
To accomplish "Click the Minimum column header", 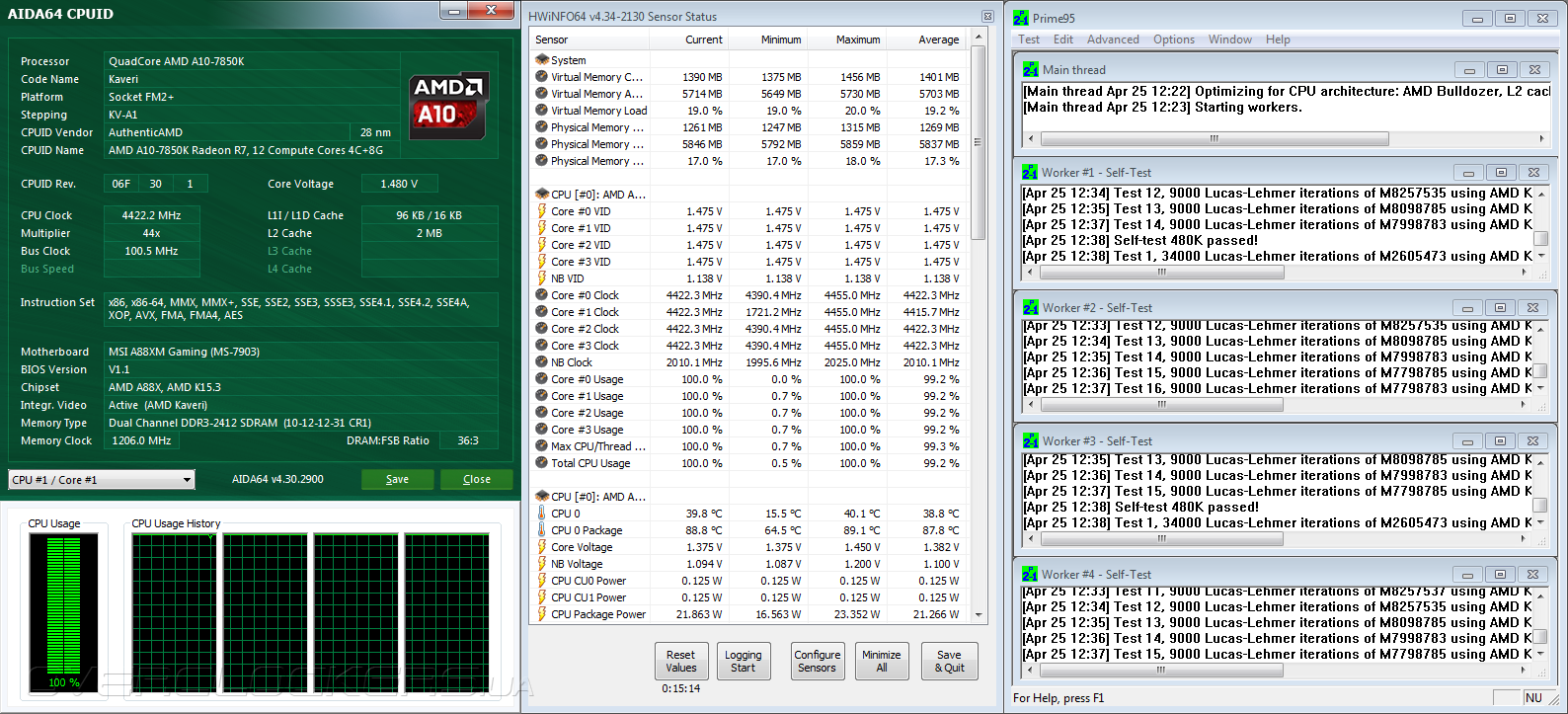I will [768, 40].
